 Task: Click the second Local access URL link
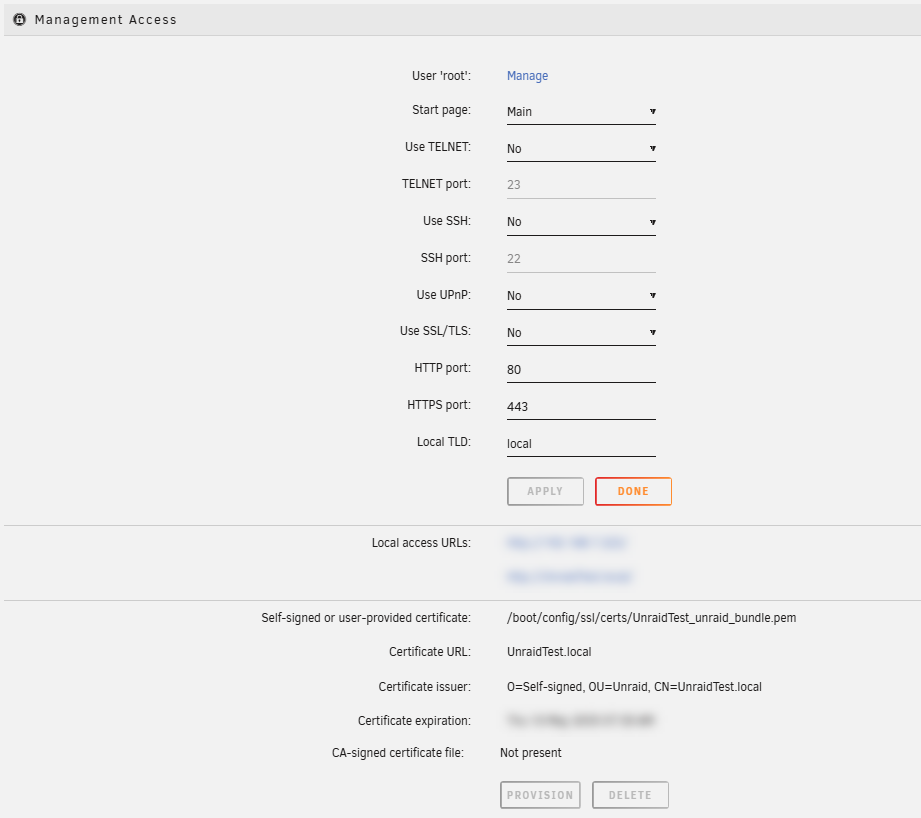(x=567, y=576)
